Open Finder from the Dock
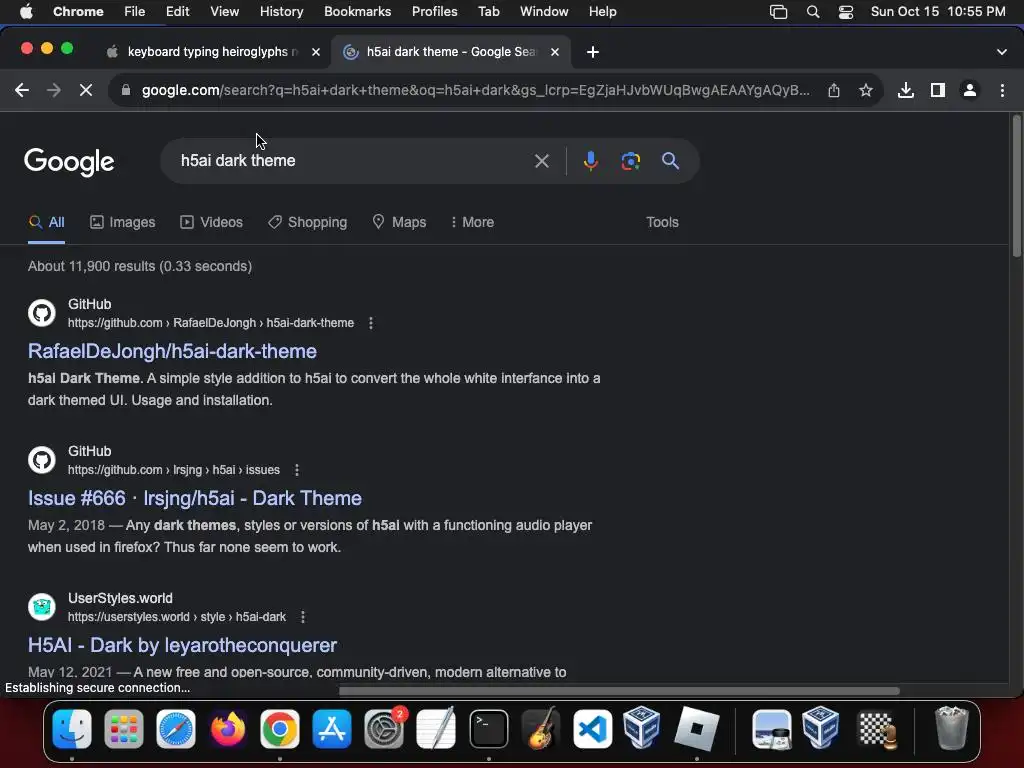This screenshot has height=768, width=1024. point(72,729)
